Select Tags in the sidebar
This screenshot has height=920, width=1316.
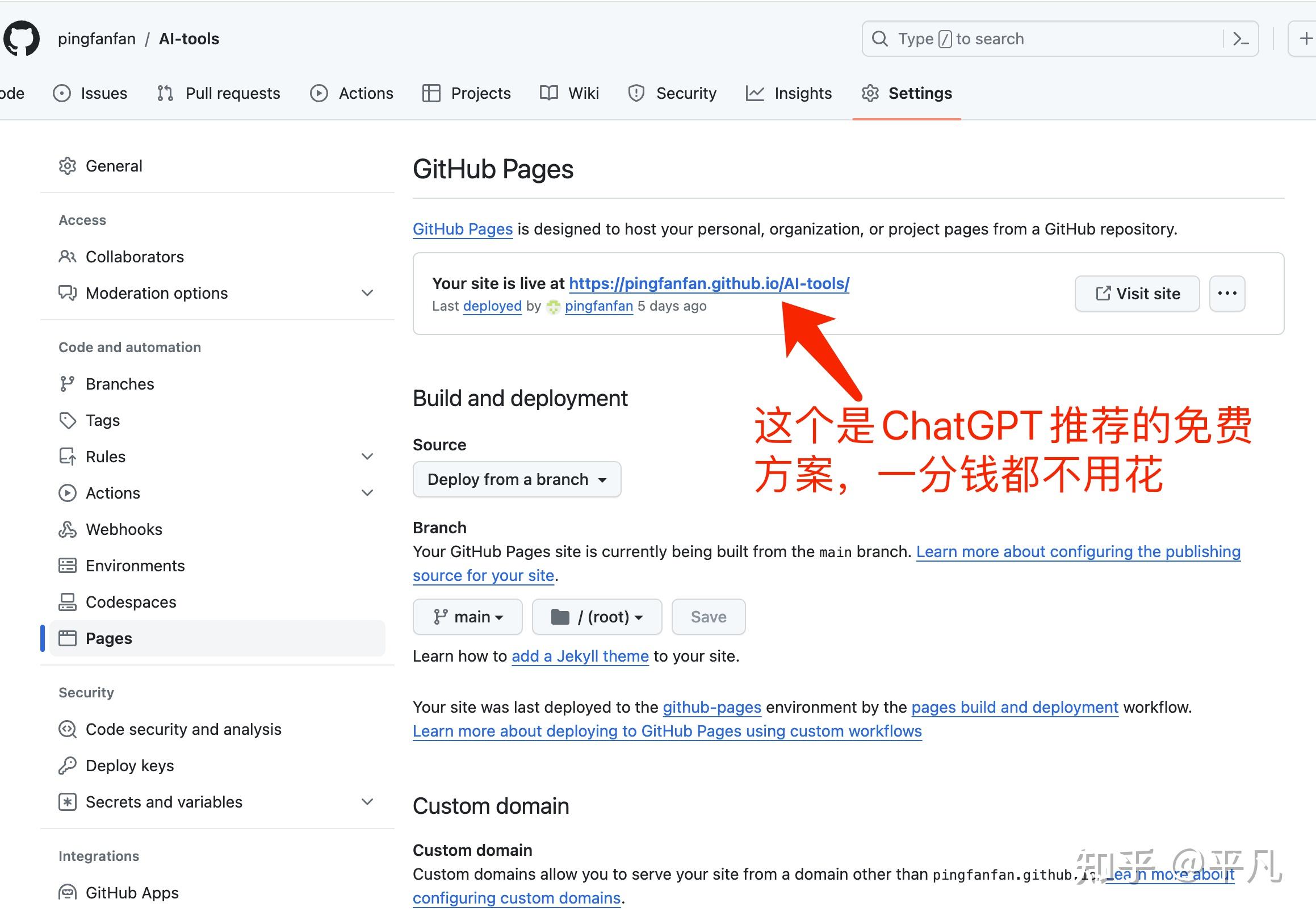[x=103, y=420]
